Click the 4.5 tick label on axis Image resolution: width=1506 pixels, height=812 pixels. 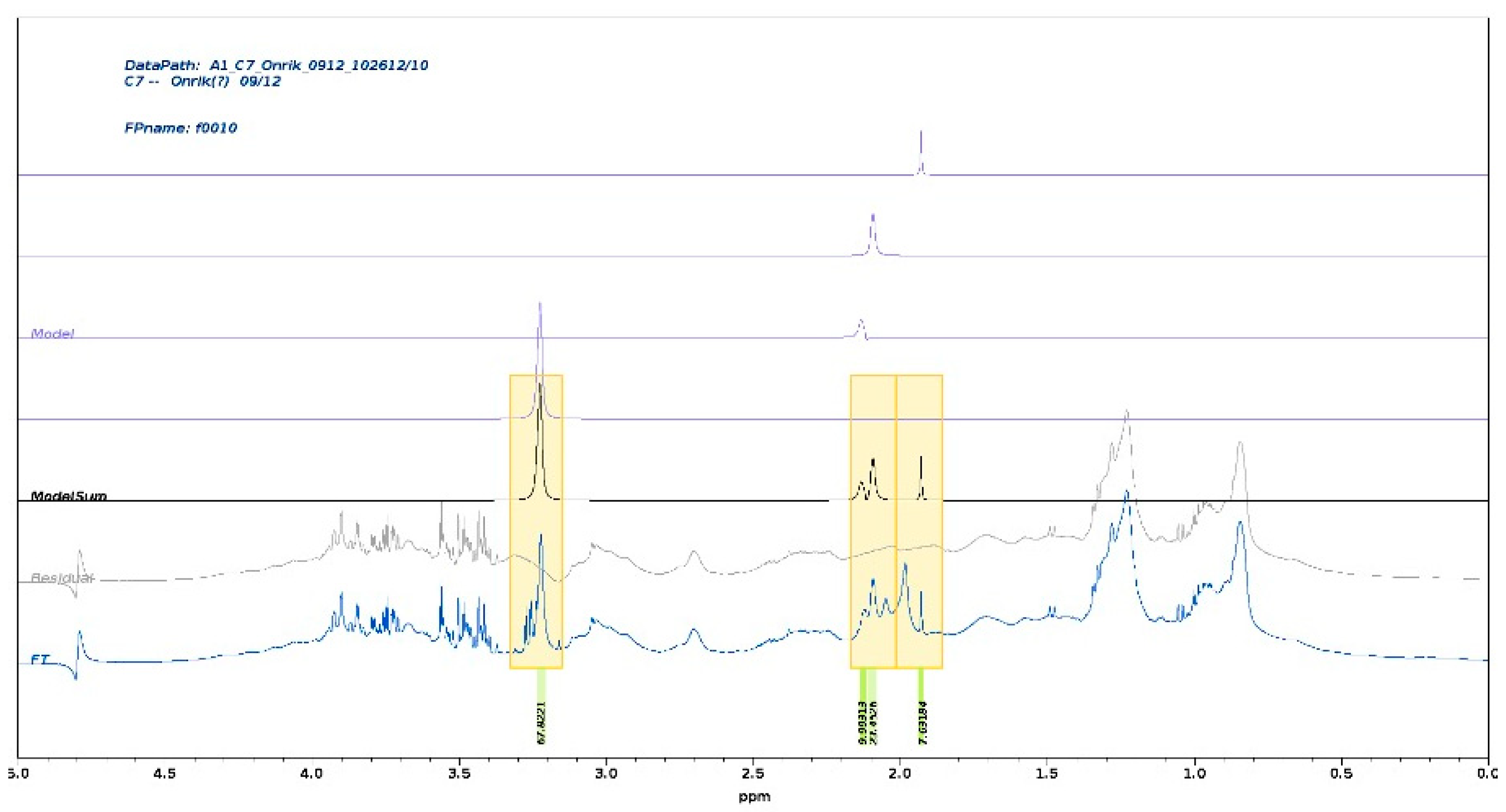[x=164, y=773]
